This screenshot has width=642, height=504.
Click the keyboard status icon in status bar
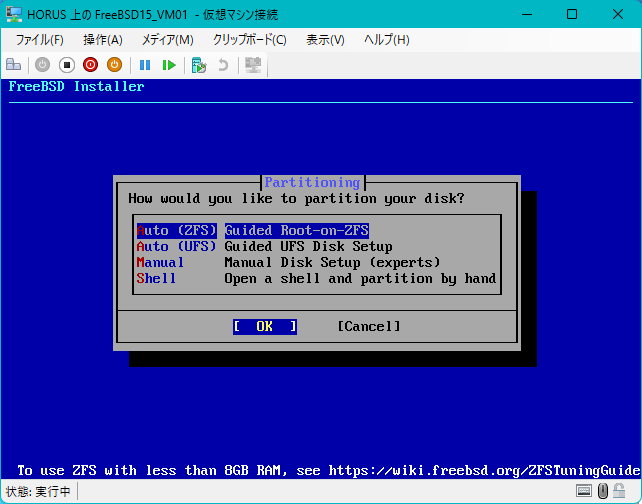(583, 490)
